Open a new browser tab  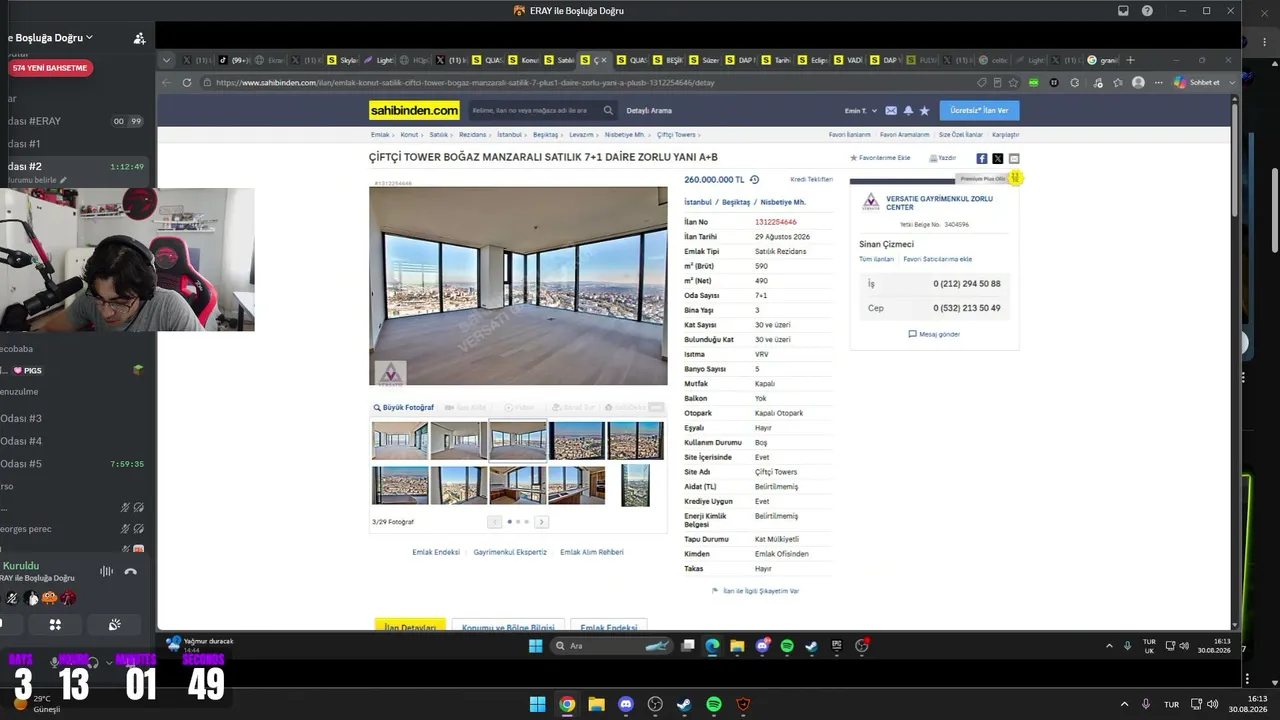pyautogui.click(x=1131, y=60)
